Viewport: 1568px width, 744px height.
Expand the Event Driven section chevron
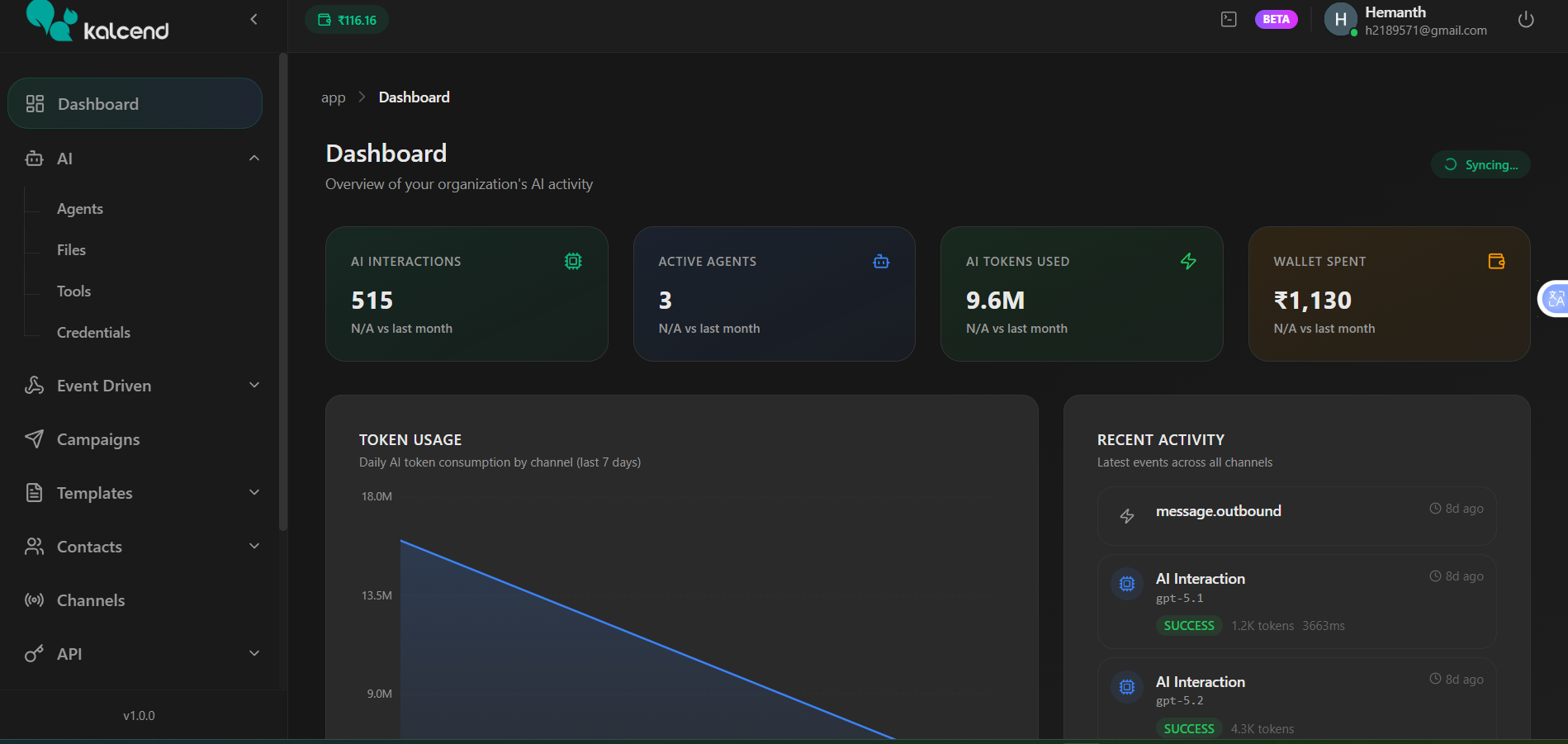pyautogui.click(x=254, y=385)
